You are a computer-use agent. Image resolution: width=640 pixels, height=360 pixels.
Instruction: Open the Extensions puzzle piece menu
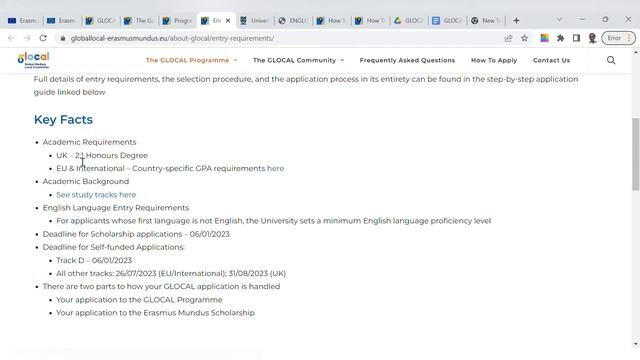pyautogui.click(x=560, y=38)
